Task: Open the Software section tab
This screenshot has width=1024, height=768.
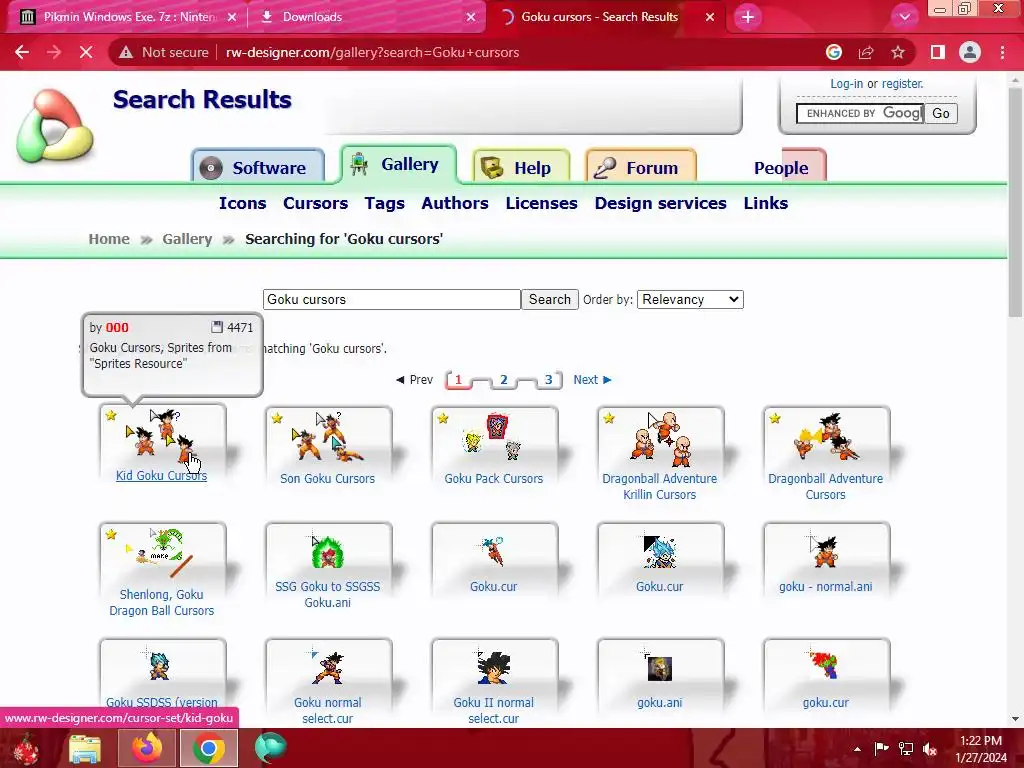Action: point(258,167)
